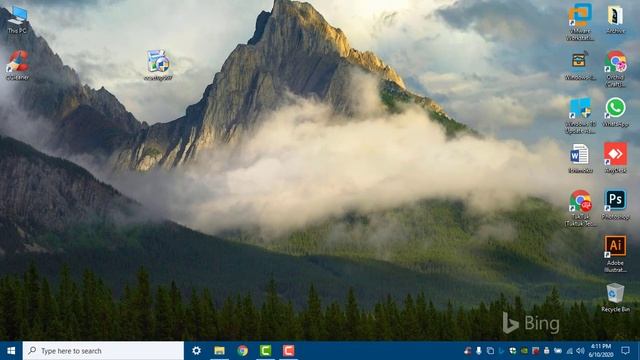The image size is (640, 360).
Task: Launch the WhatsApp desktop shortcut
Action: click(615, 112)
